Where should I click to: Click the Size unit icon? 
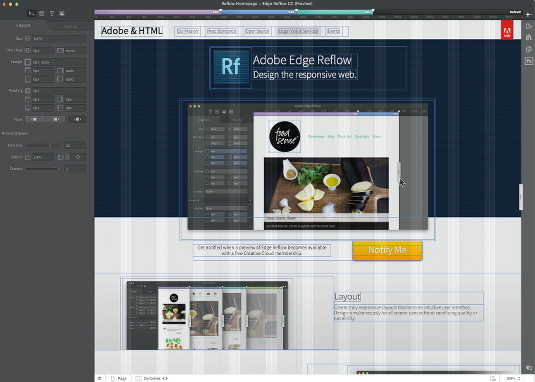click(28, 39)
